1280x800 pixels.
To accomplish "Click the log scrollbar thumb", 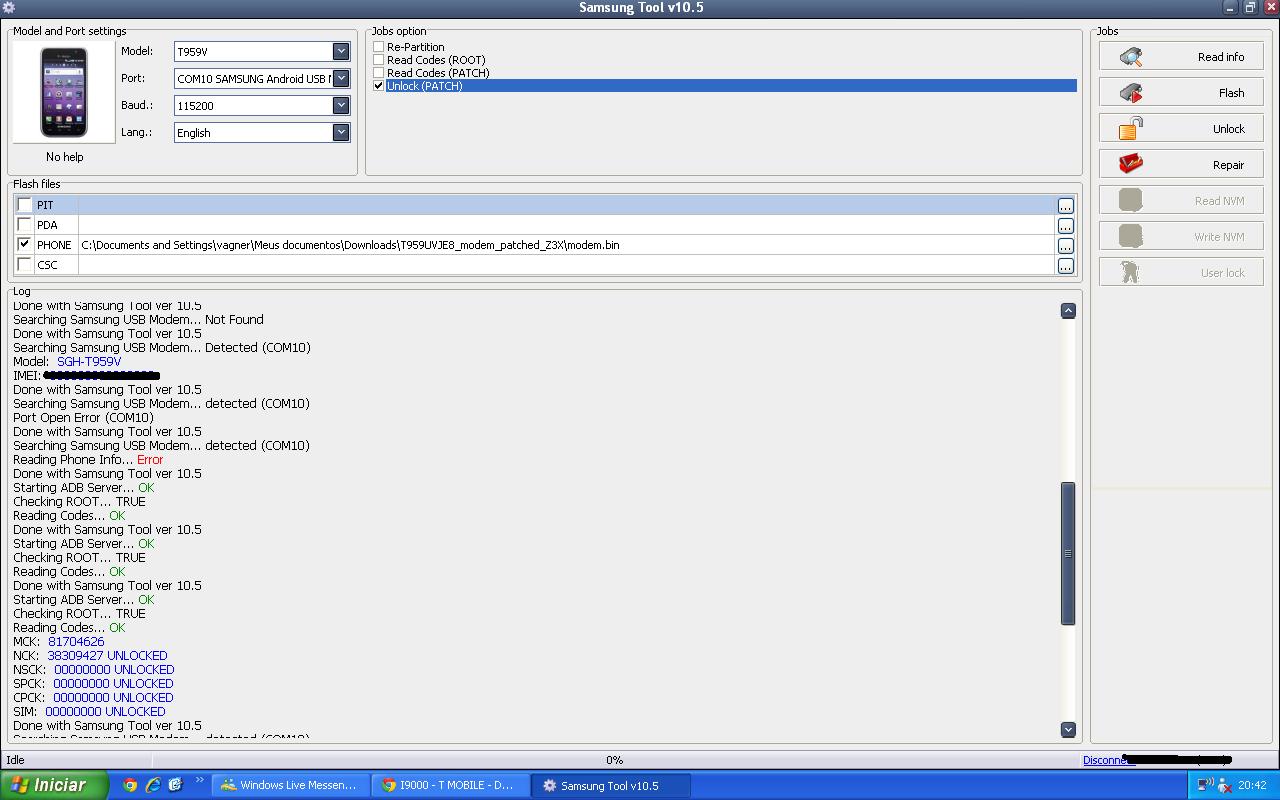I will pyautogui.click(x=1068, y=553).
